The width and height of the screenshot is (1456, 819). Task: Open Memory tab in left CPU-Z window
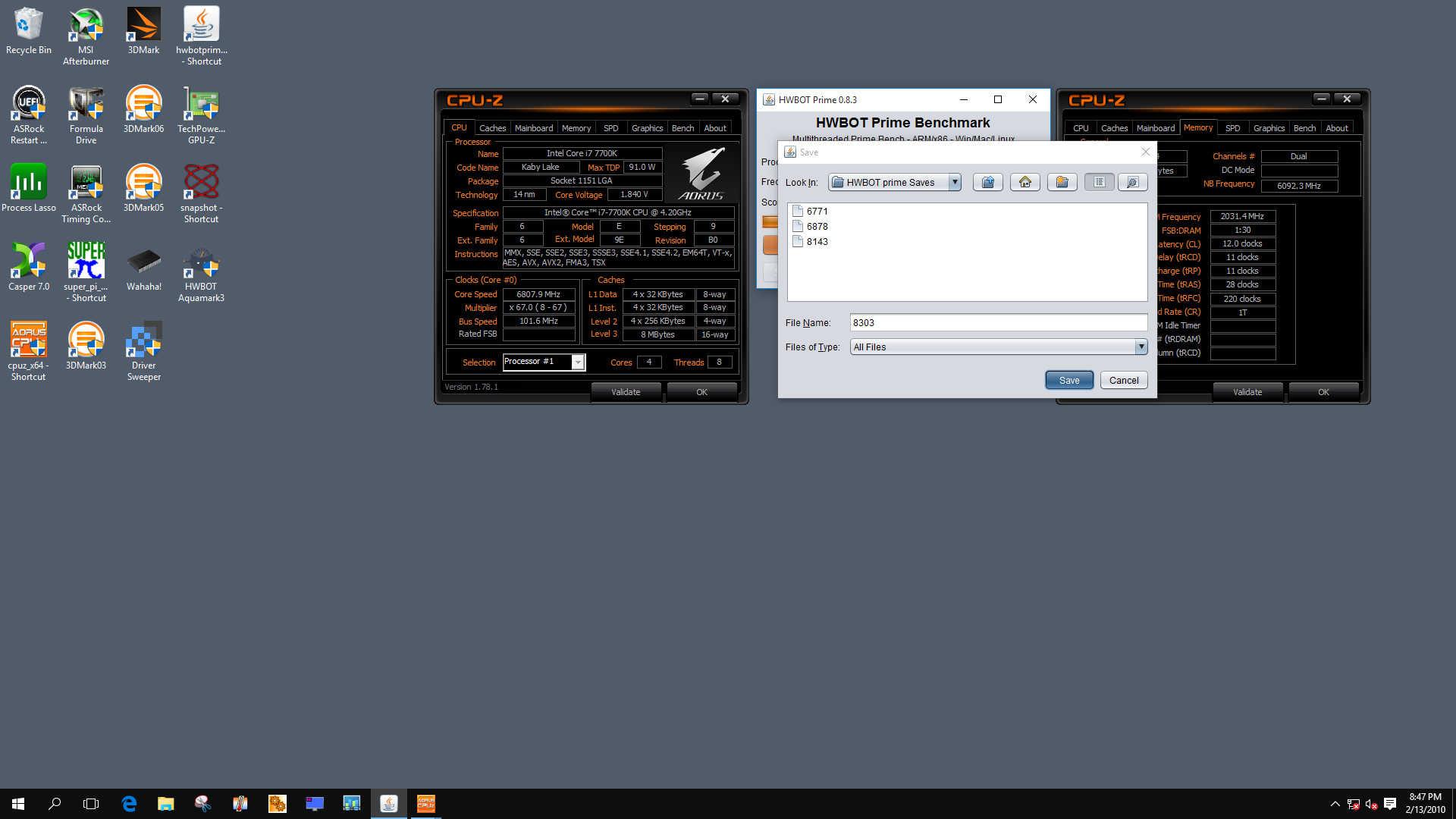coord(576,128)
